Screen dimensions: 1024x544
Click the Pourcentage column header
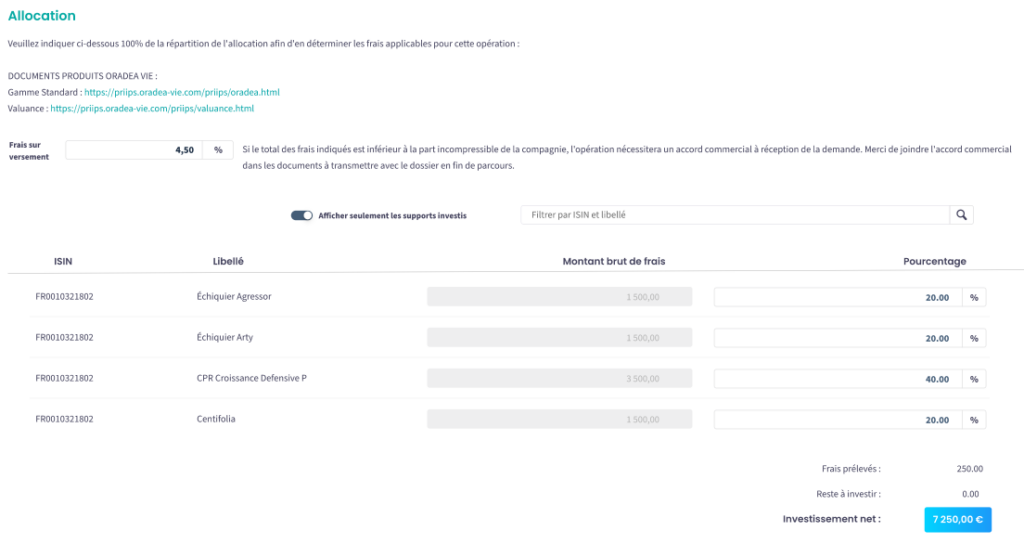tap(934, 261)
